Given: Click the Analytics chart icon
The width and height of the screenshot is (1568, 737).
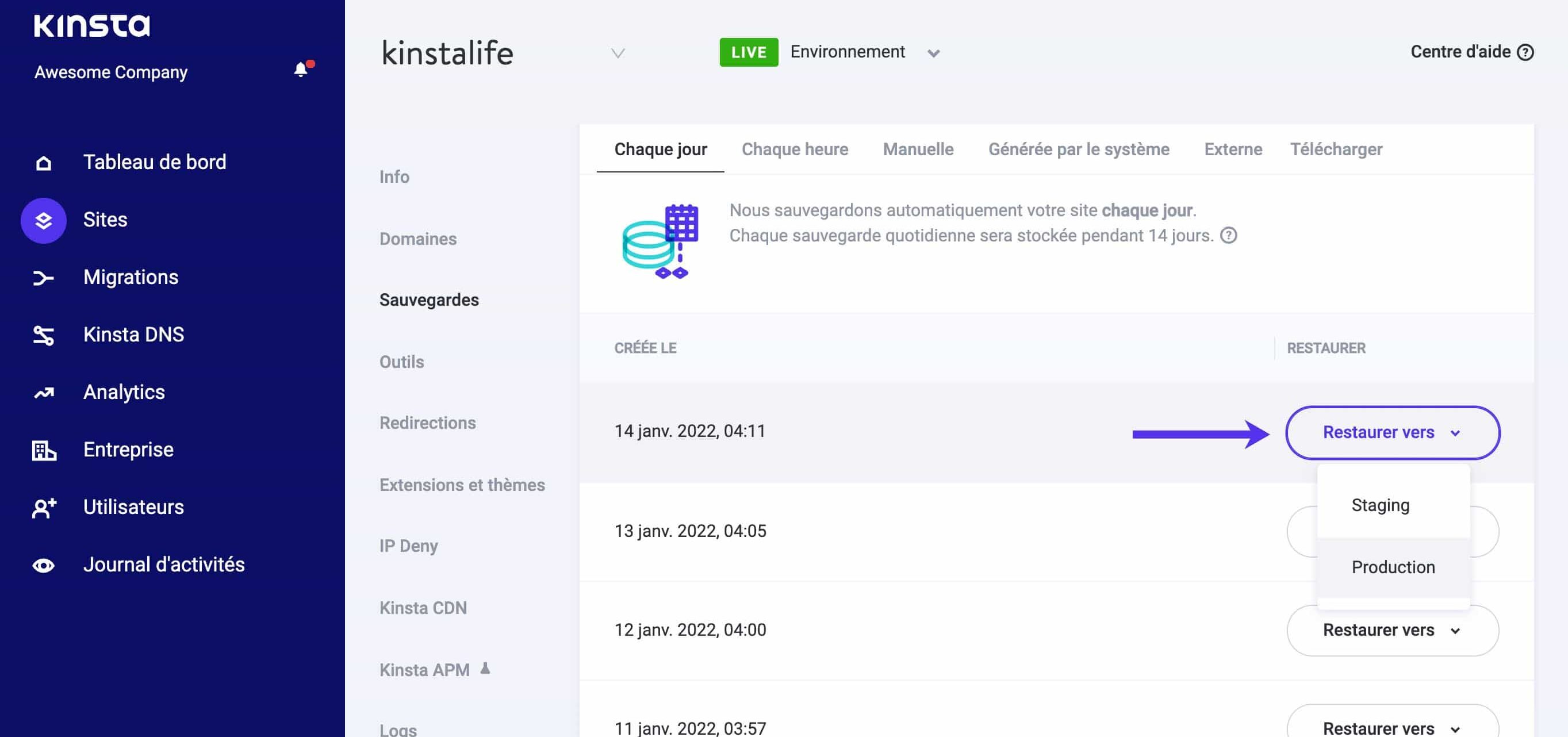Looking at the screenshot, I should tap(43, 393).
